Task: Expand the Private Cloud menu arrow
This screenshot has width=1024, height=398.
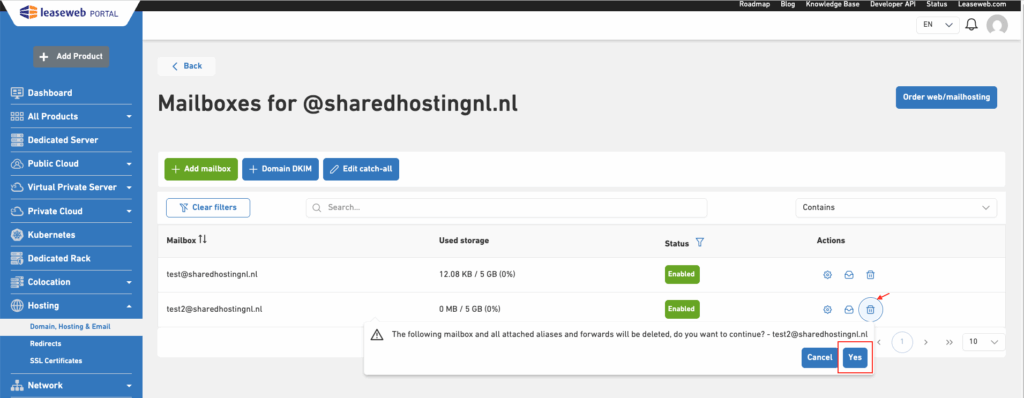Action: (129, 212)
